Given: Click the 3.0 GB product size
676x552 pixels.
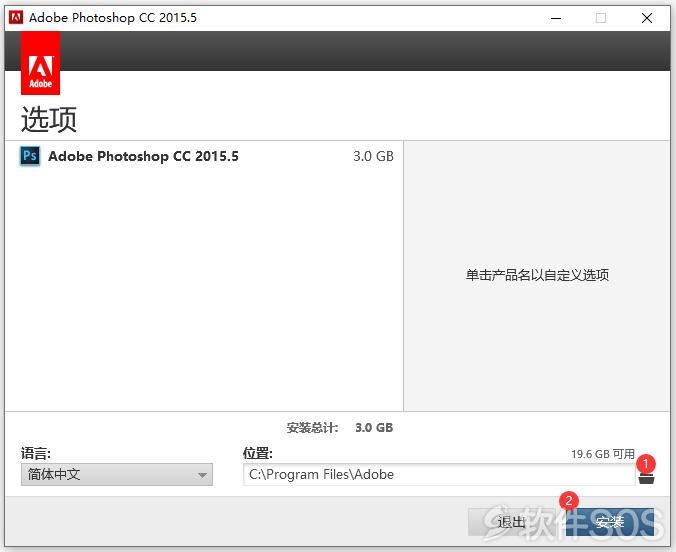Looking at the screenshot, I should (373, 156).
